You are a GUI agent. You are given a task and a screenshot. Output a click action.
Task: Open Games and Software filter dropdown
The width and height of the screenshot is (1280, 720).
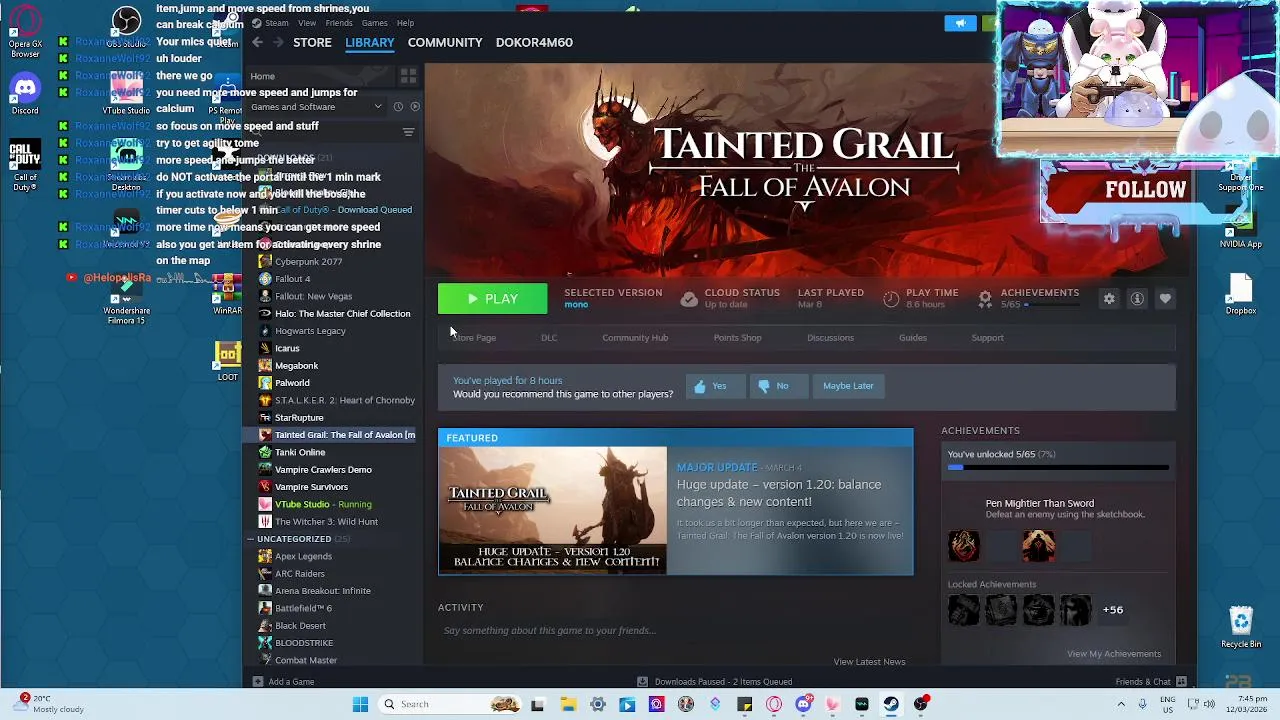pos(316,107)
